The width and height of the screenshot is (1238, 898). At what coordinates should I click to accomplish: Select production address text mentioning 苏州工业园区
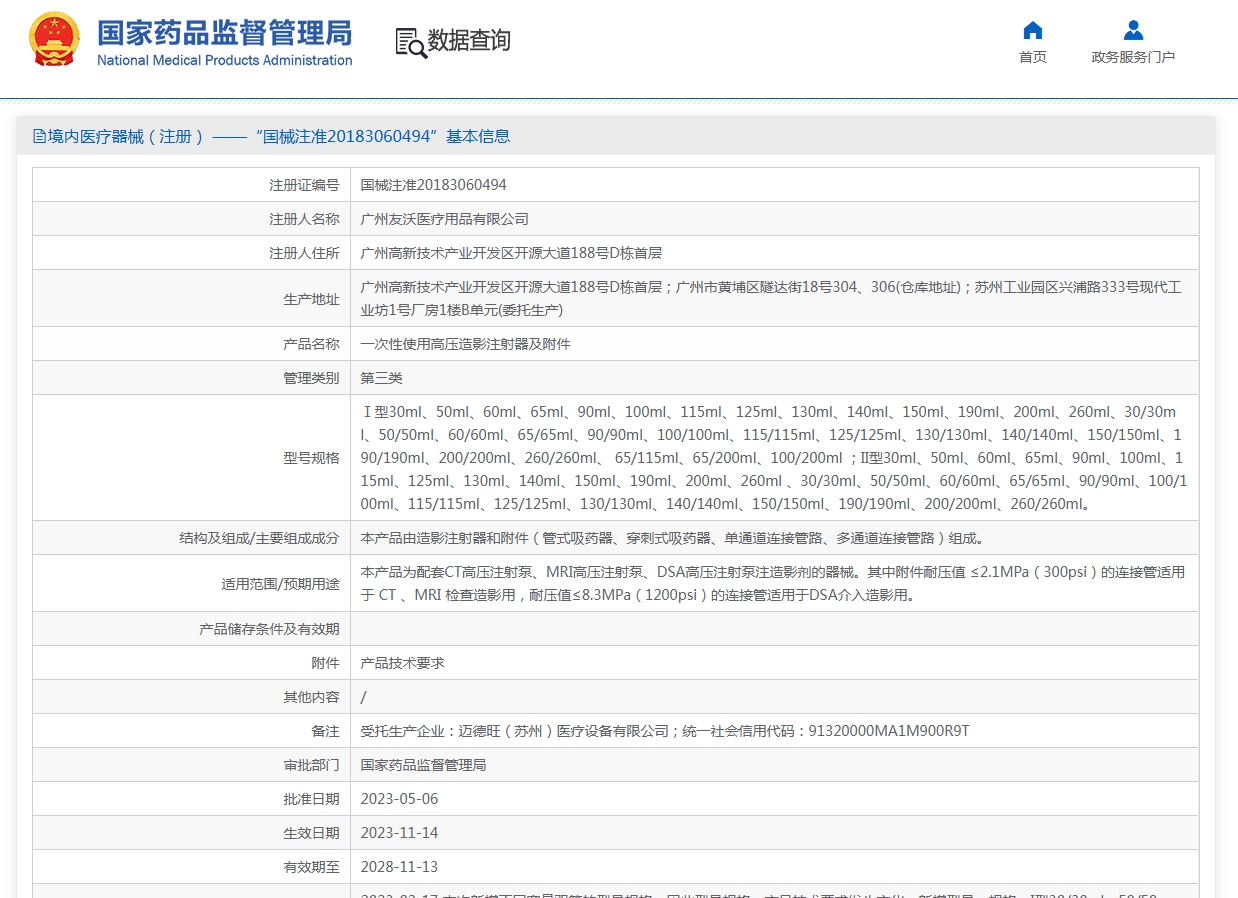pyautogui.click(x=771, y=298)
